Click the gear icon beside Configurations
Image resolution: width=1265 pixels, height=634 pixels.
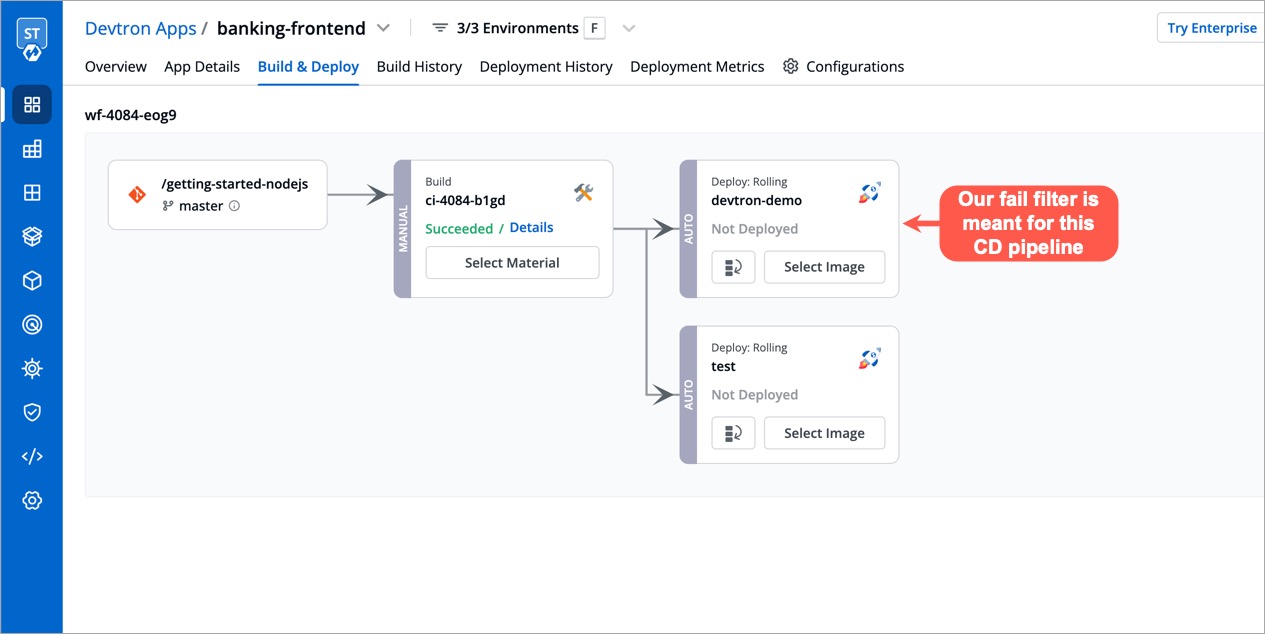(x=790, y=66)
